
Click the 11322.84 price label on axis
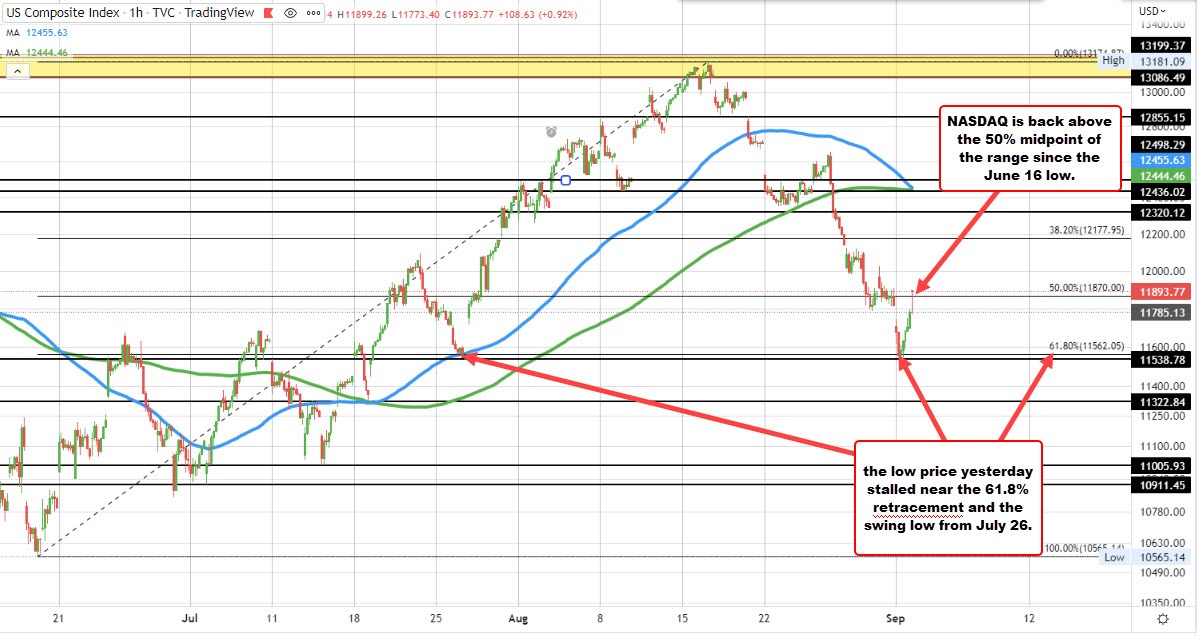tap(1162, 402)
